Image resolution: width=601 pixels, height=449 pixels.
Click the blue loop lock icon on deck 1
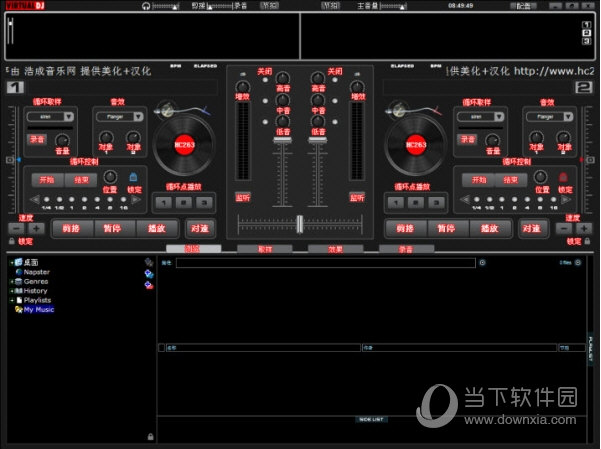click(x=133, y=177)
